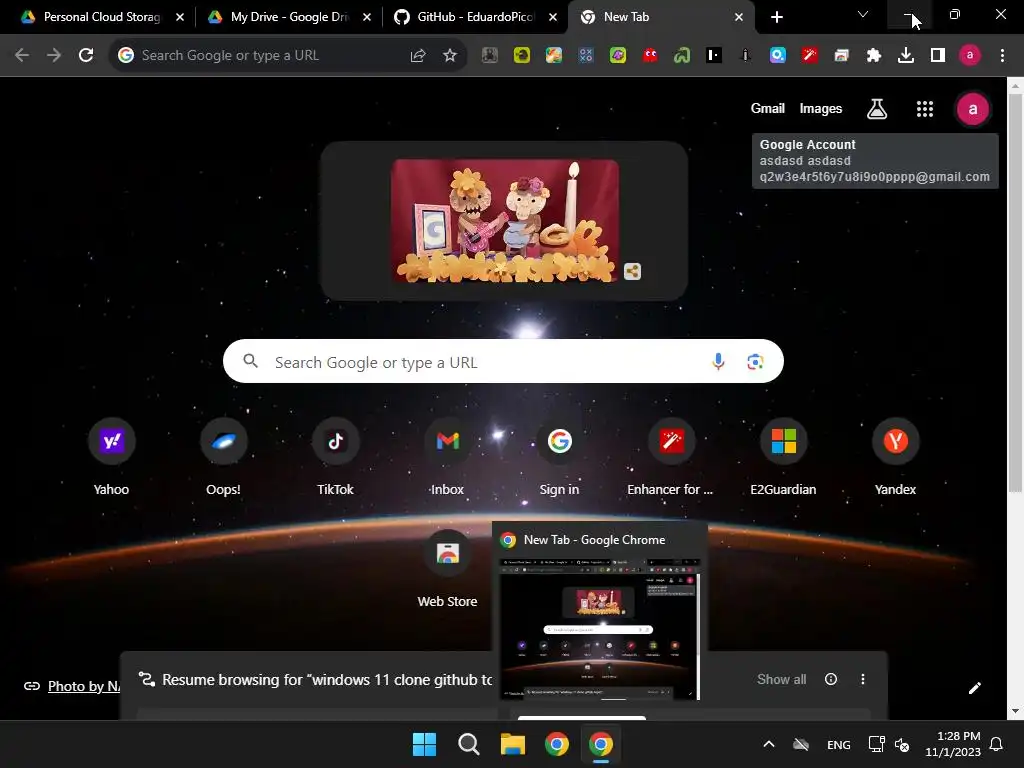Open the Resume browsing card three-dot menu
Screen dimensions: 1024x768
point(863,679)
